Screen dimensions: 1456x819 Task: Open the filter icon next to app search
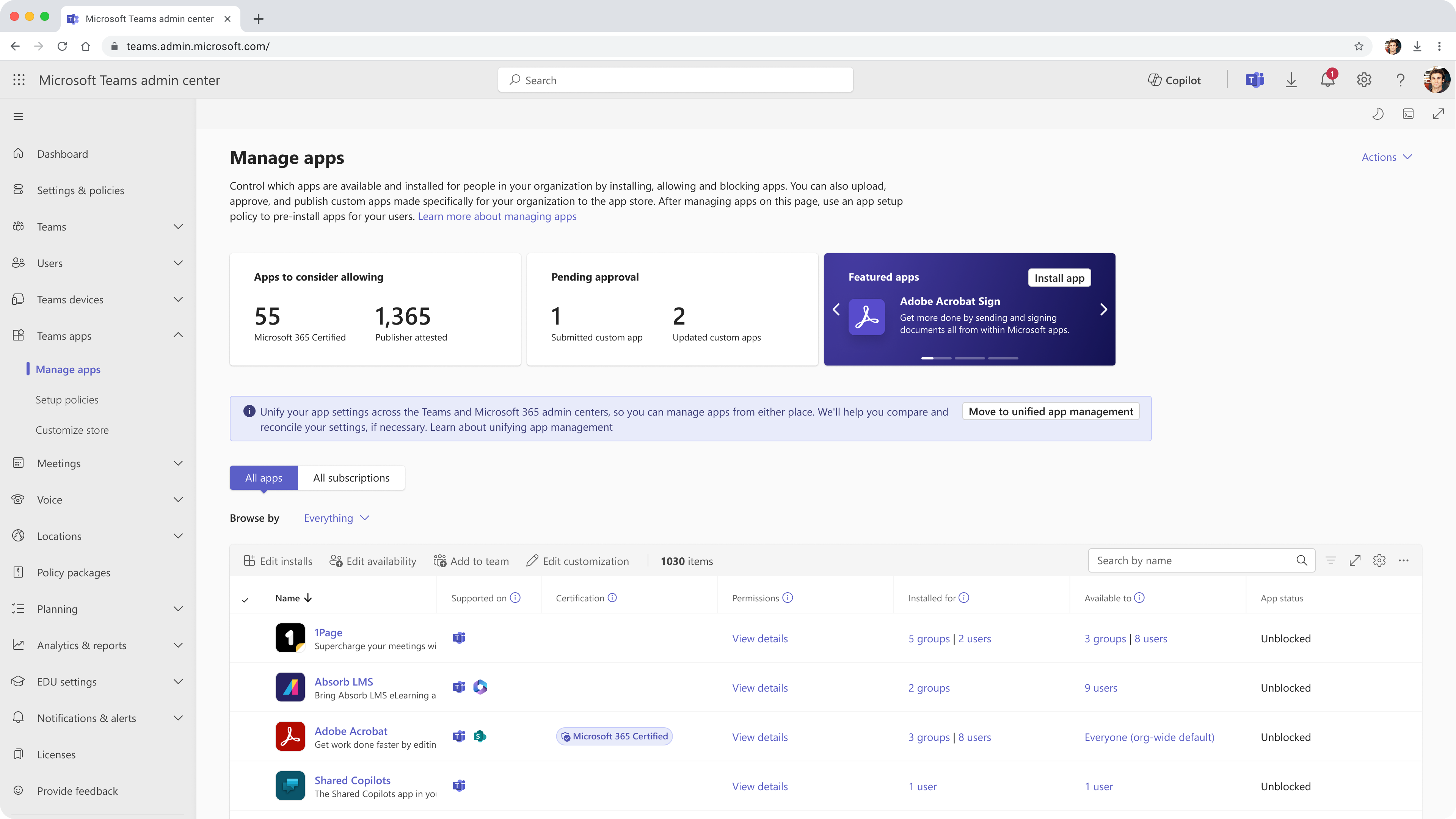[1331, 560]
